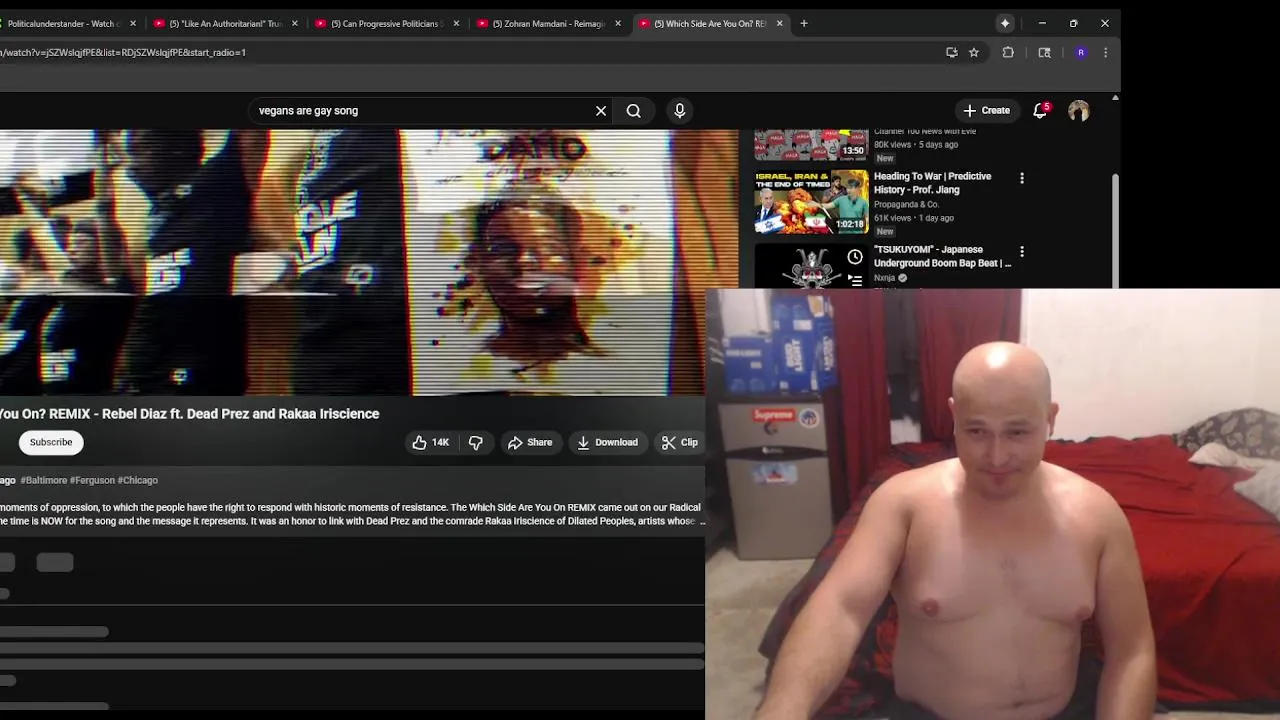Minimize the browser window
Image resolution: width=1280 pixels, height=720 pixels.
[1041, 23]
